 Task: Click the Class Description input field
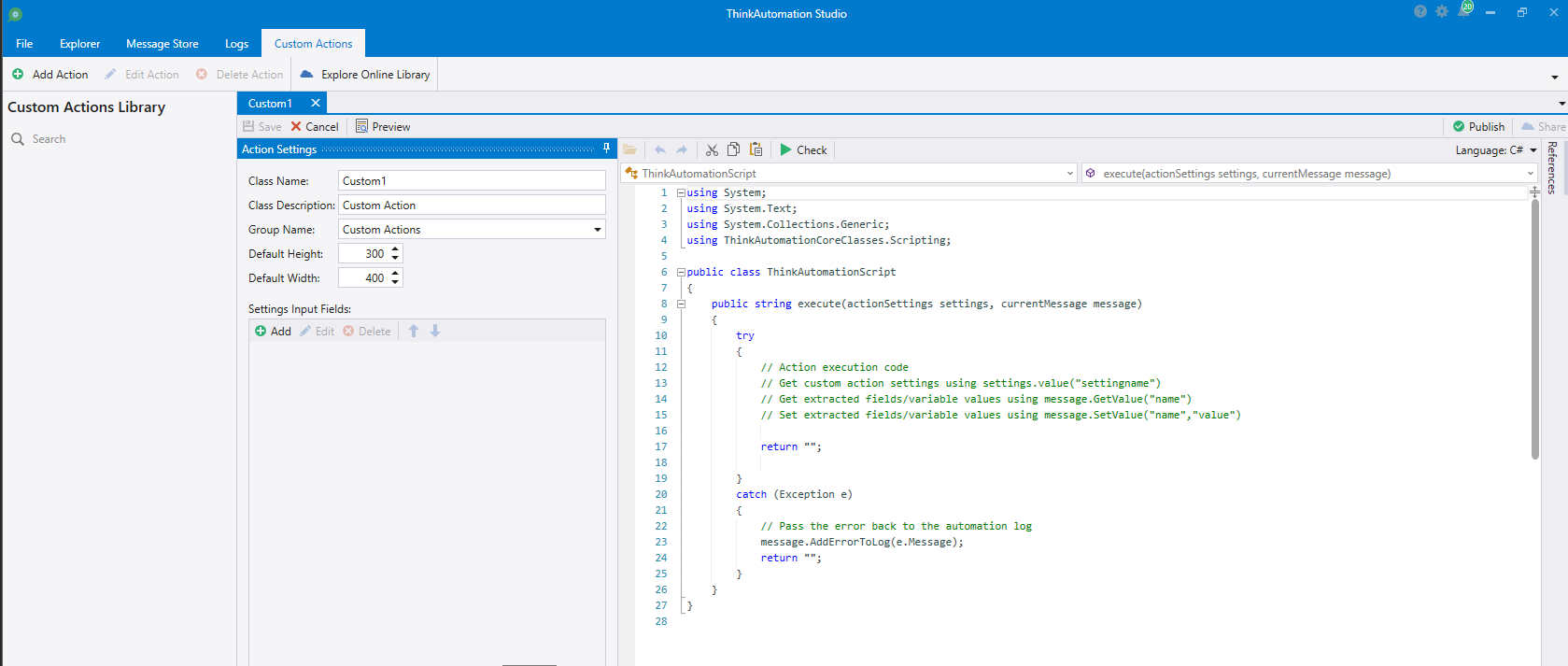click(x=472, y=205)
